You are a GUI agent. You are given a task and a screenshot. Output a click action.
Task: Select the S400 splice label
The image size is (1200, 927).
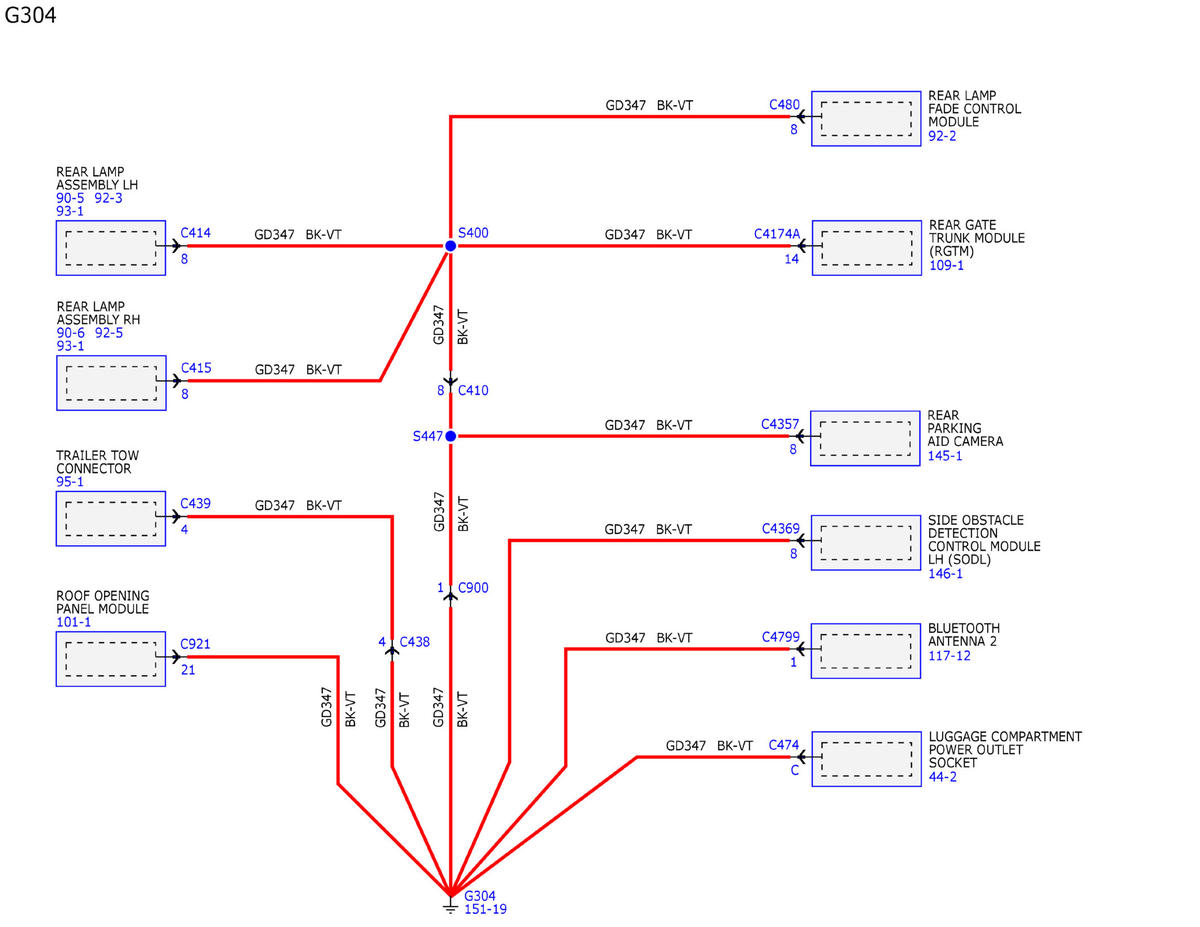click(474, 233)
